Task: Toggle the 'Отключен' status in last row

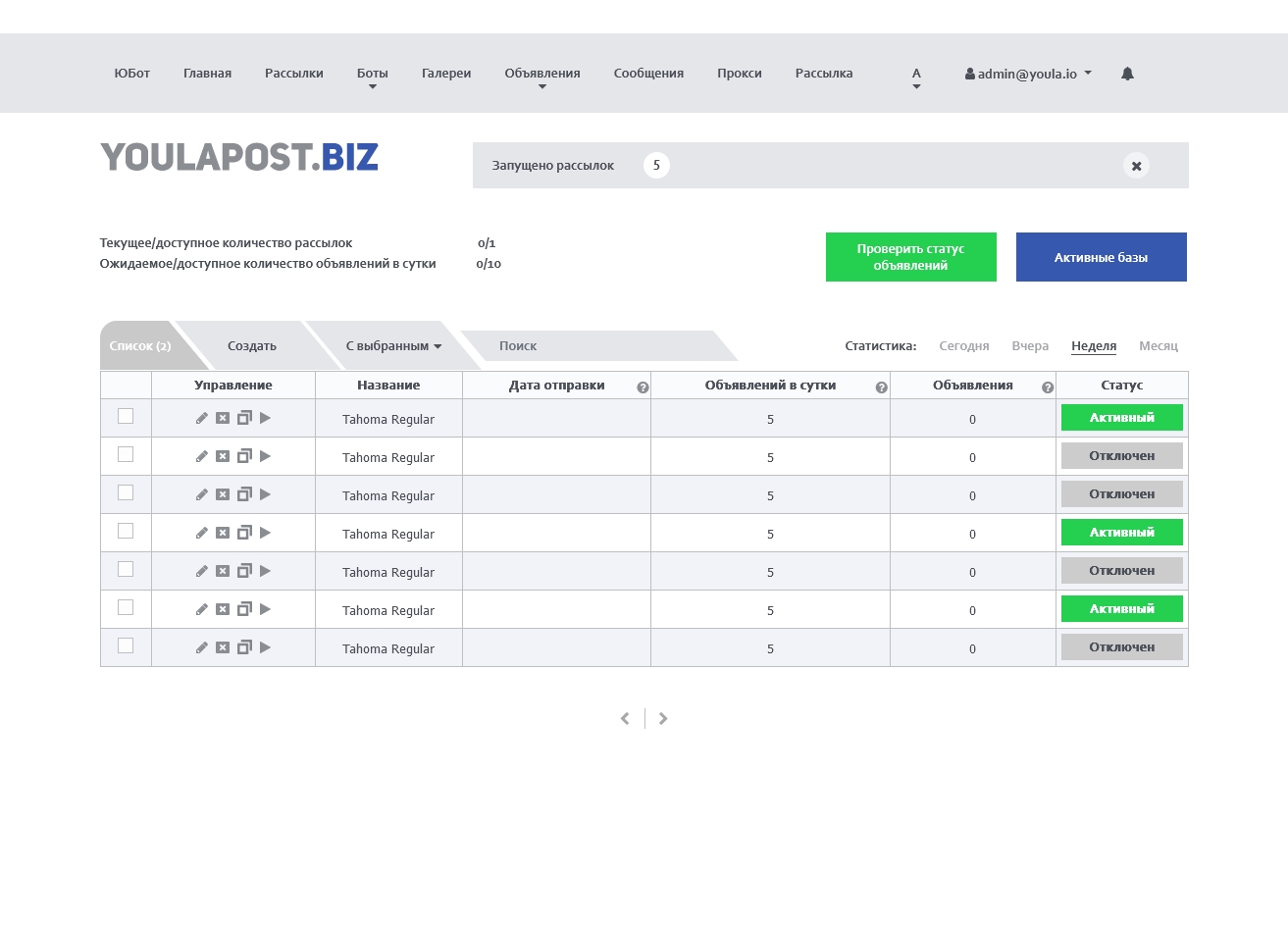Action: [x=1122, y=647]
